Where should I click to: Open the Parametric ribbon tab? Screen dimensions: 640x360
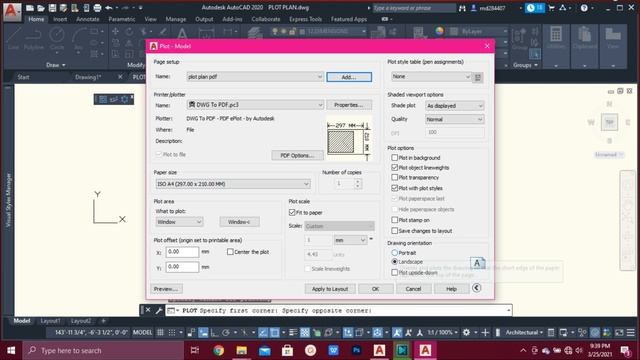pos(122,19)
